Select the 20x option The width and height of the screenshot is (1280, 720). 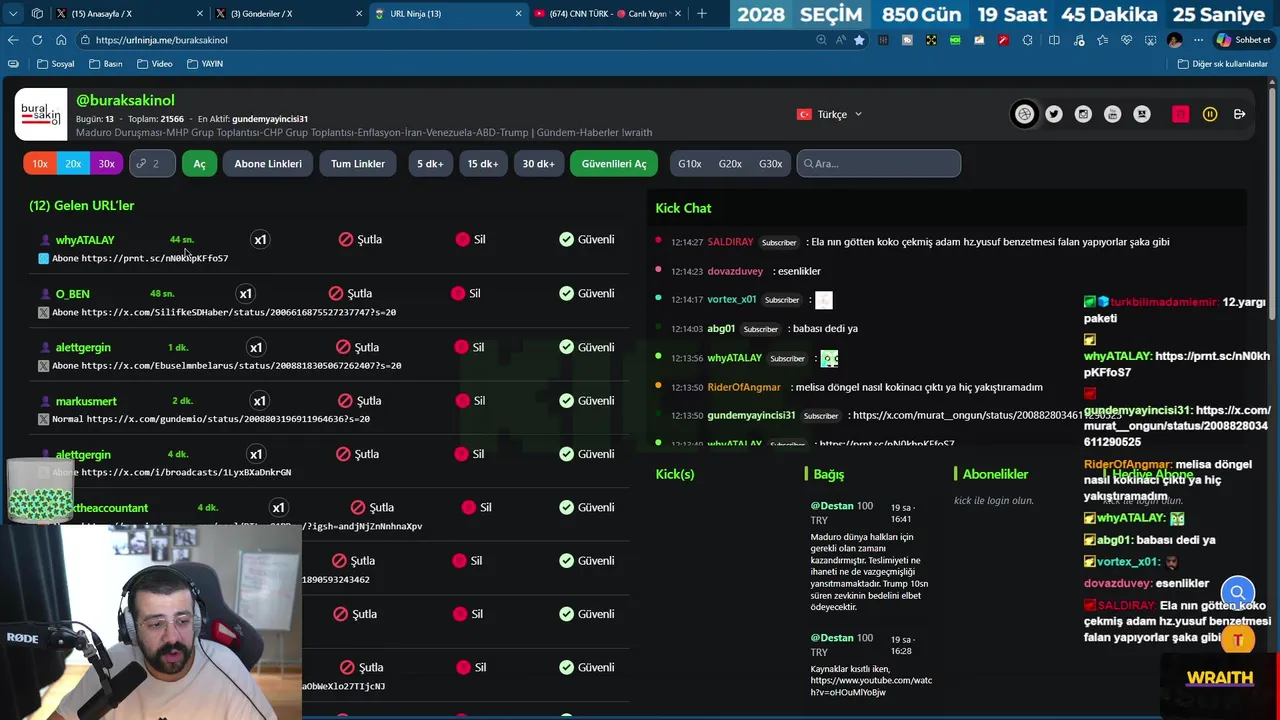click(73, 163)
